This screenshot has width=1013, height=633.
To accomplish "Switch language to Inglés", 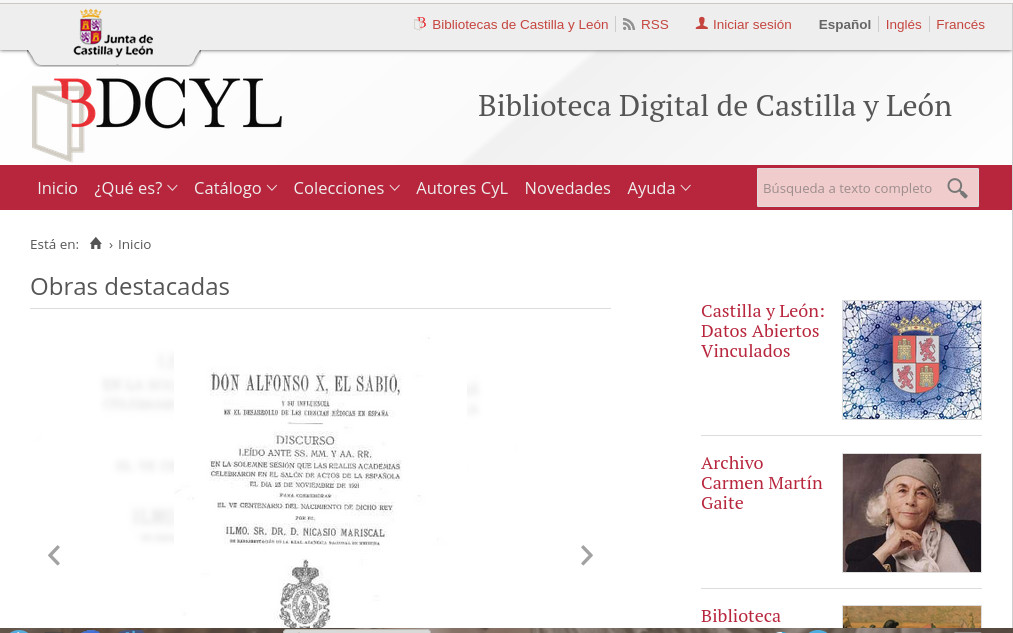I will pos(903,24).
